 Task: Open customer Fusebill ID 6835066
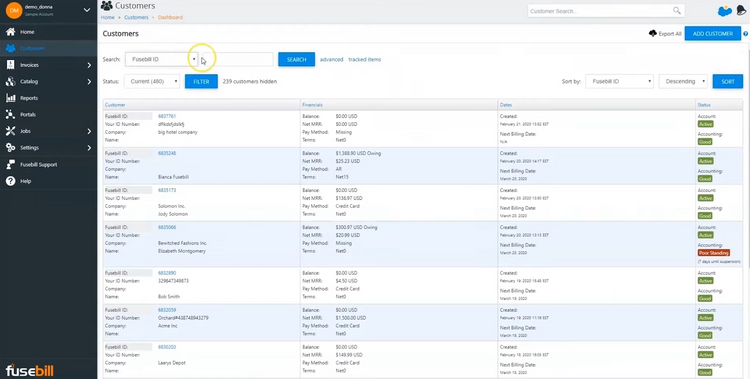(167, 227)
